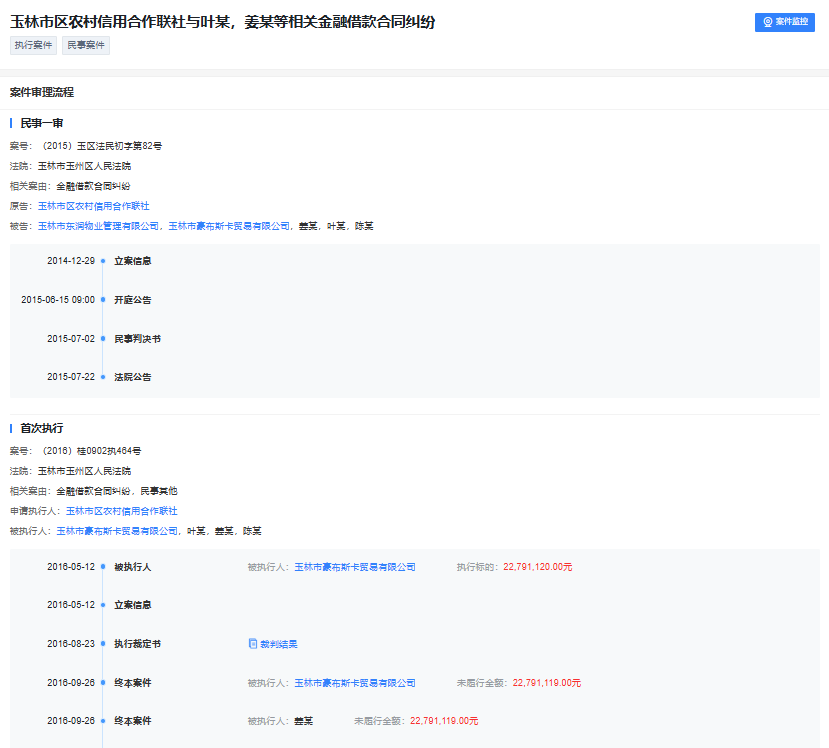Click the timeline dot for 立案信息 2014-12-29
829x748 pixels.
click(x=103, y=261)
